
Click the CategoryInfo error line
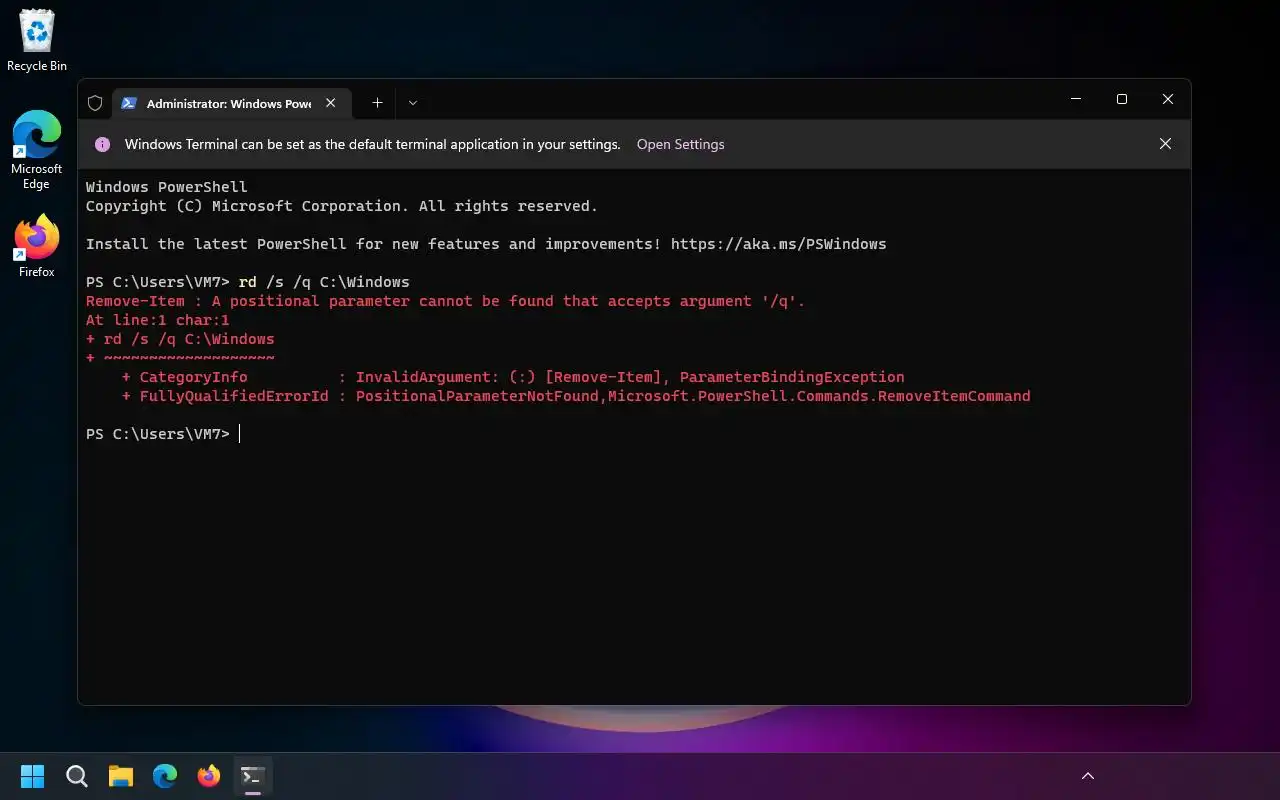tap(513, 377)
